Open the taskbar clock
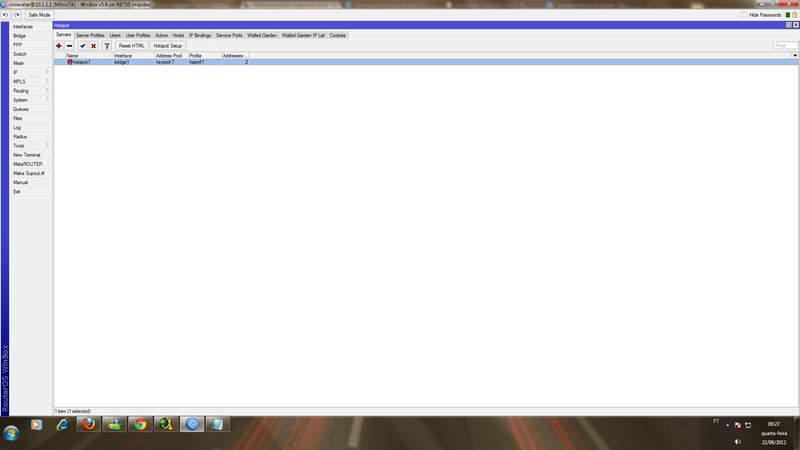Viewport: 800px width, 450px height. click(x=773, y=433)
